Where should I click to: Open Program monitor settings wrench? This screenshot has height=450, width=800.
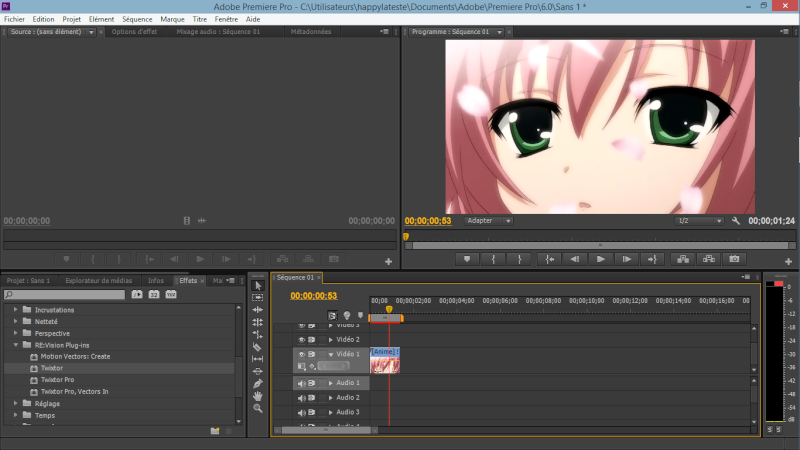[x=736, y=221]
